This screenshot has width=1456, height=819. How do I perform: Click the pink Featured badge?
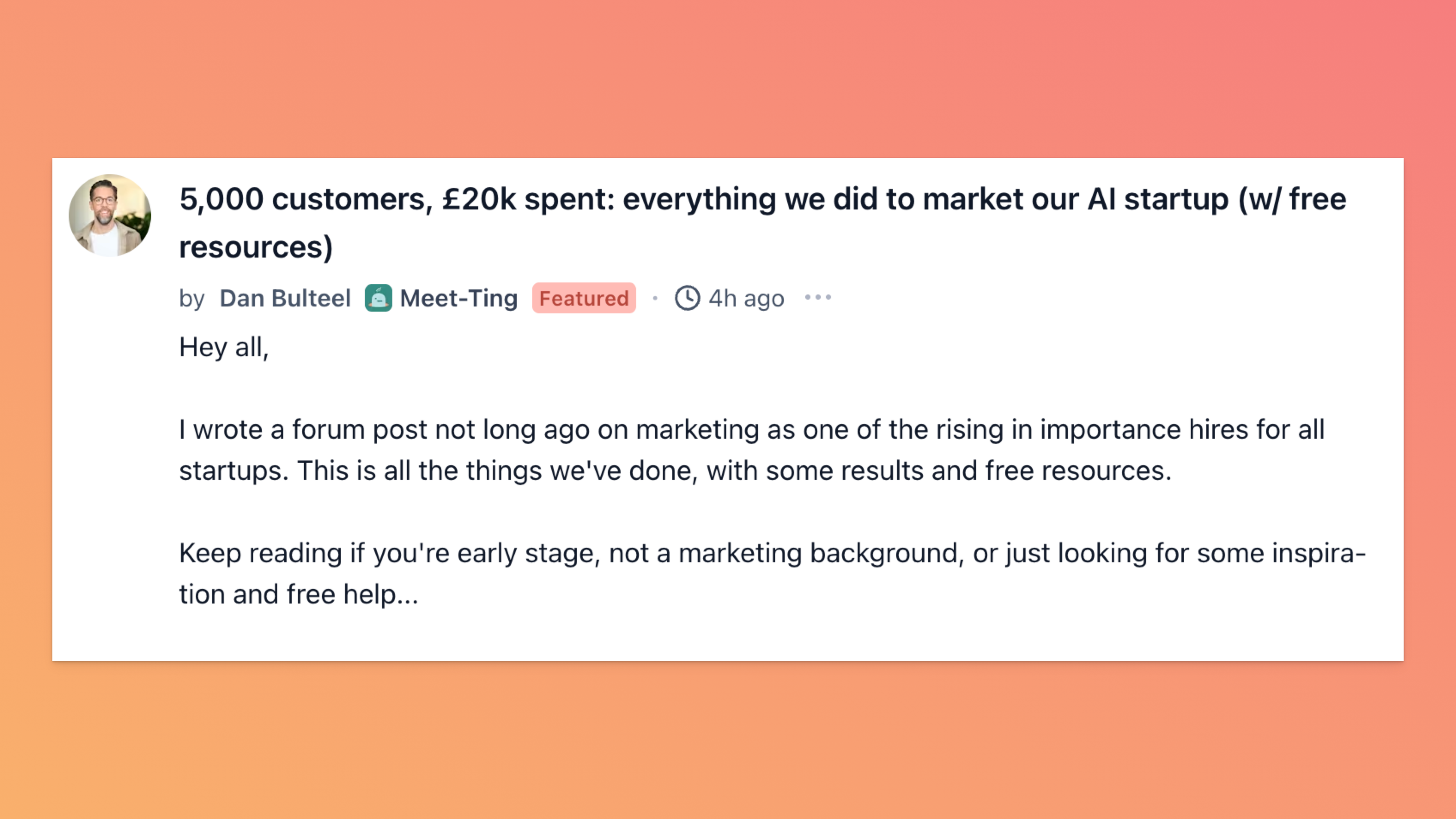tap(584, 298)
